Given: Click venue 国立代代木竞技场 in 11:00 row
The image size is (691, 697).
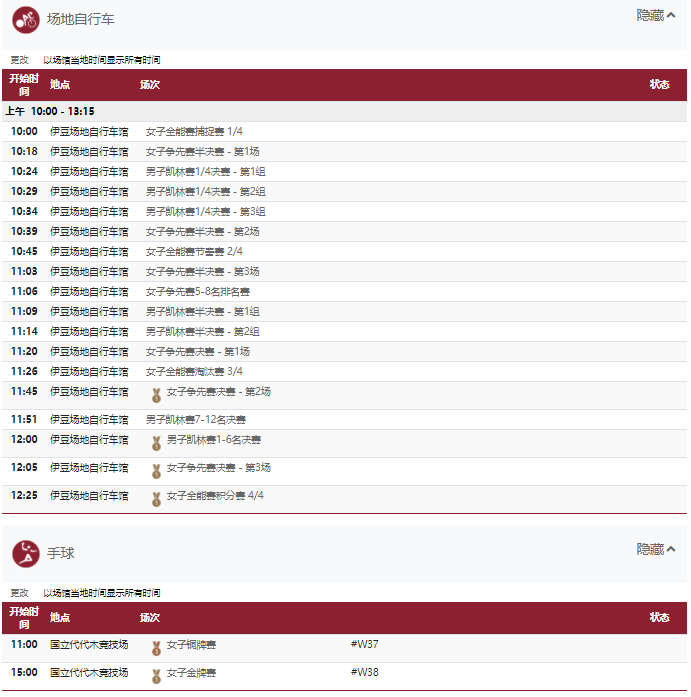Looking at the screenshot, I should pos(89,645).
